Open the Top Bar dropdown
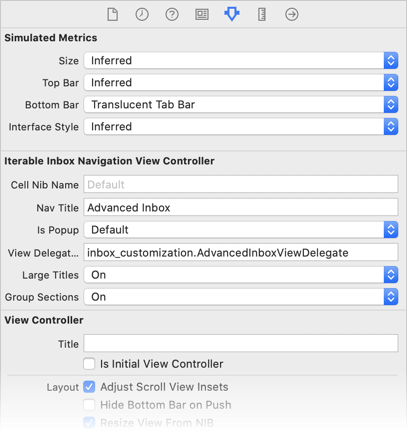 click(x=241, y=82)
